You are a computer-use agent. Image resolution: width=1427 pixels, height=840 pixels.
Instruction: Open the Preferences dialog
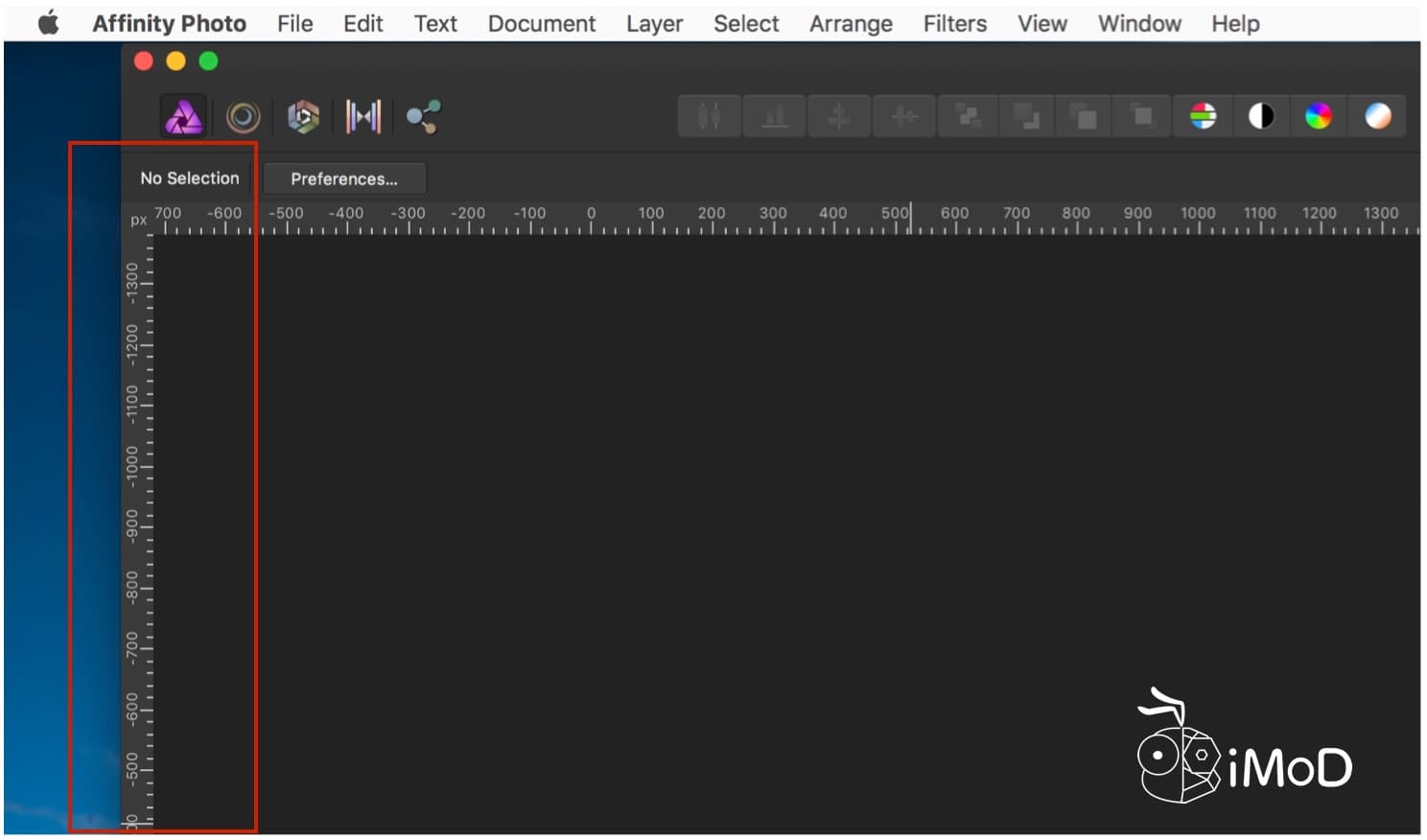point(344,178)
